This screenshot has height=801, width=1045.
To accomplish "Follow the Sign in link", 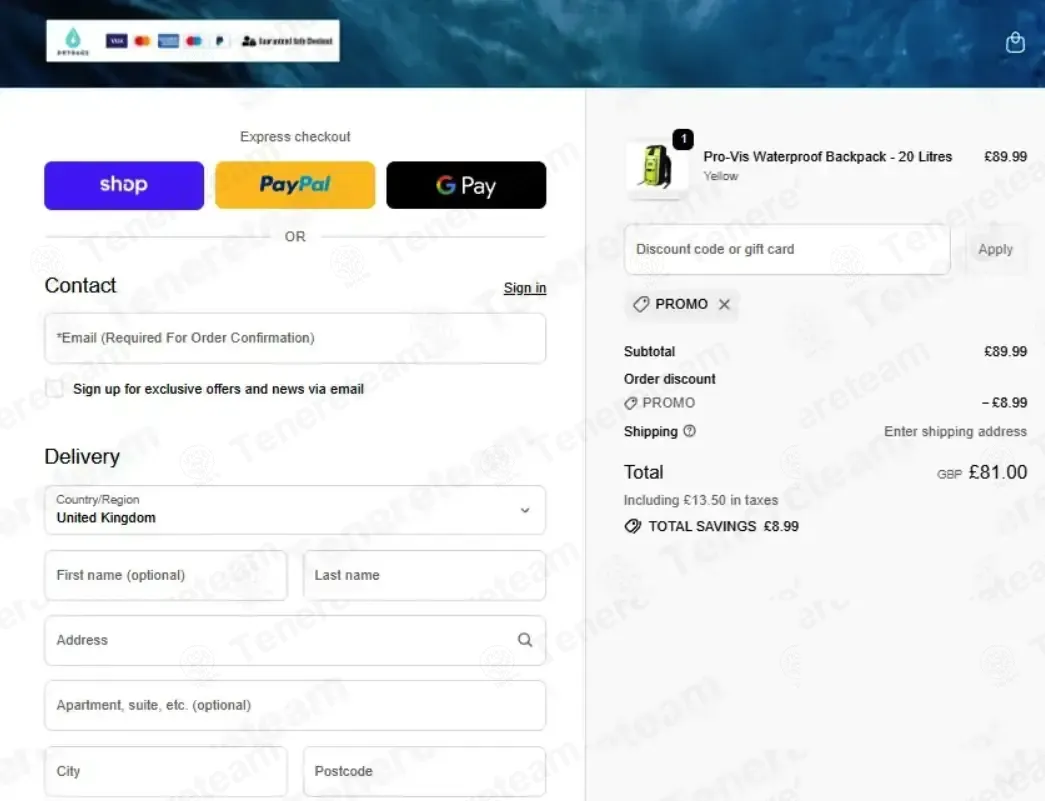I will point(524,288).
